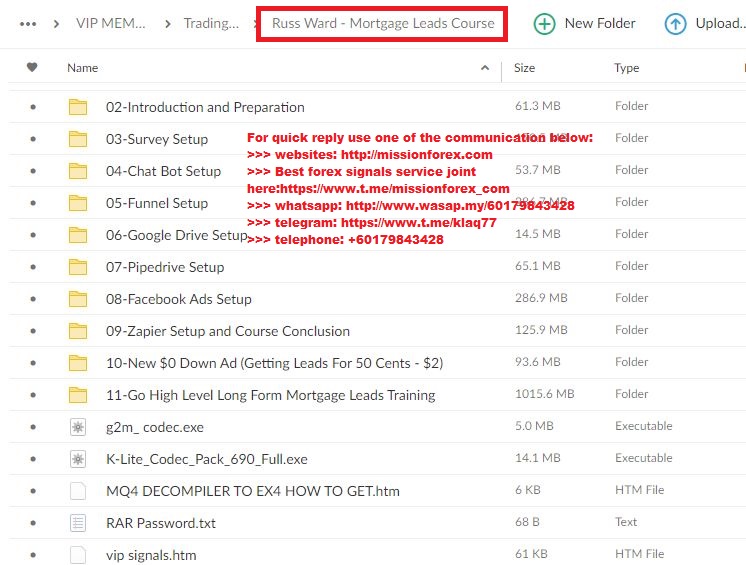The width and height of the screenshot is (746, 565).
Task: Click the Upload arrow icon
Action: [x=675, y=24]
